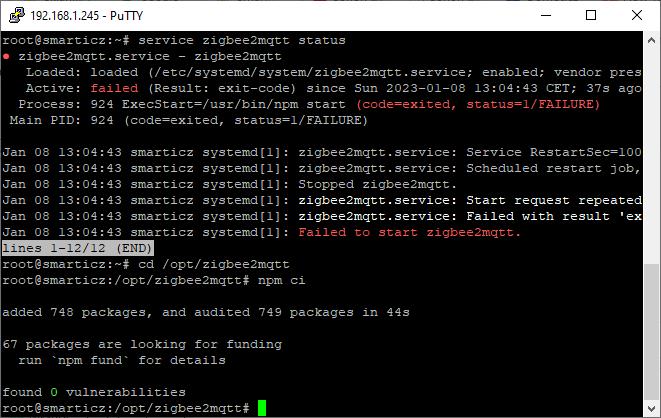Viewport: 661px width, 418px height.
Task: Click the 'cd /opt/zigbee2mqtt' command line
Action: pos(214,264)
